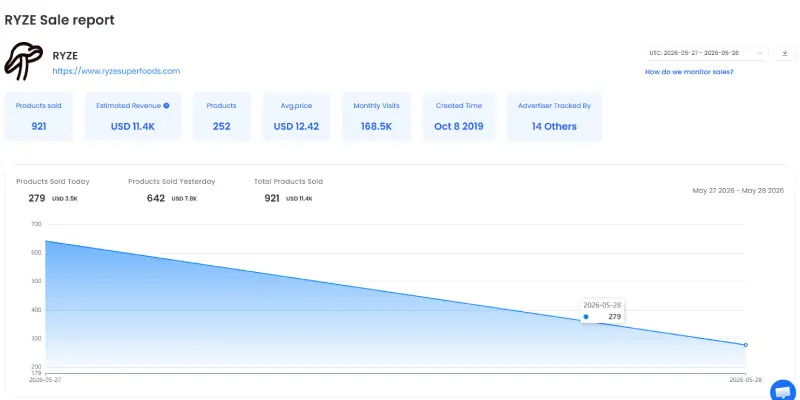800x400 pixels.
Task: Open the chat support bubble
Action: coord(784,391)
